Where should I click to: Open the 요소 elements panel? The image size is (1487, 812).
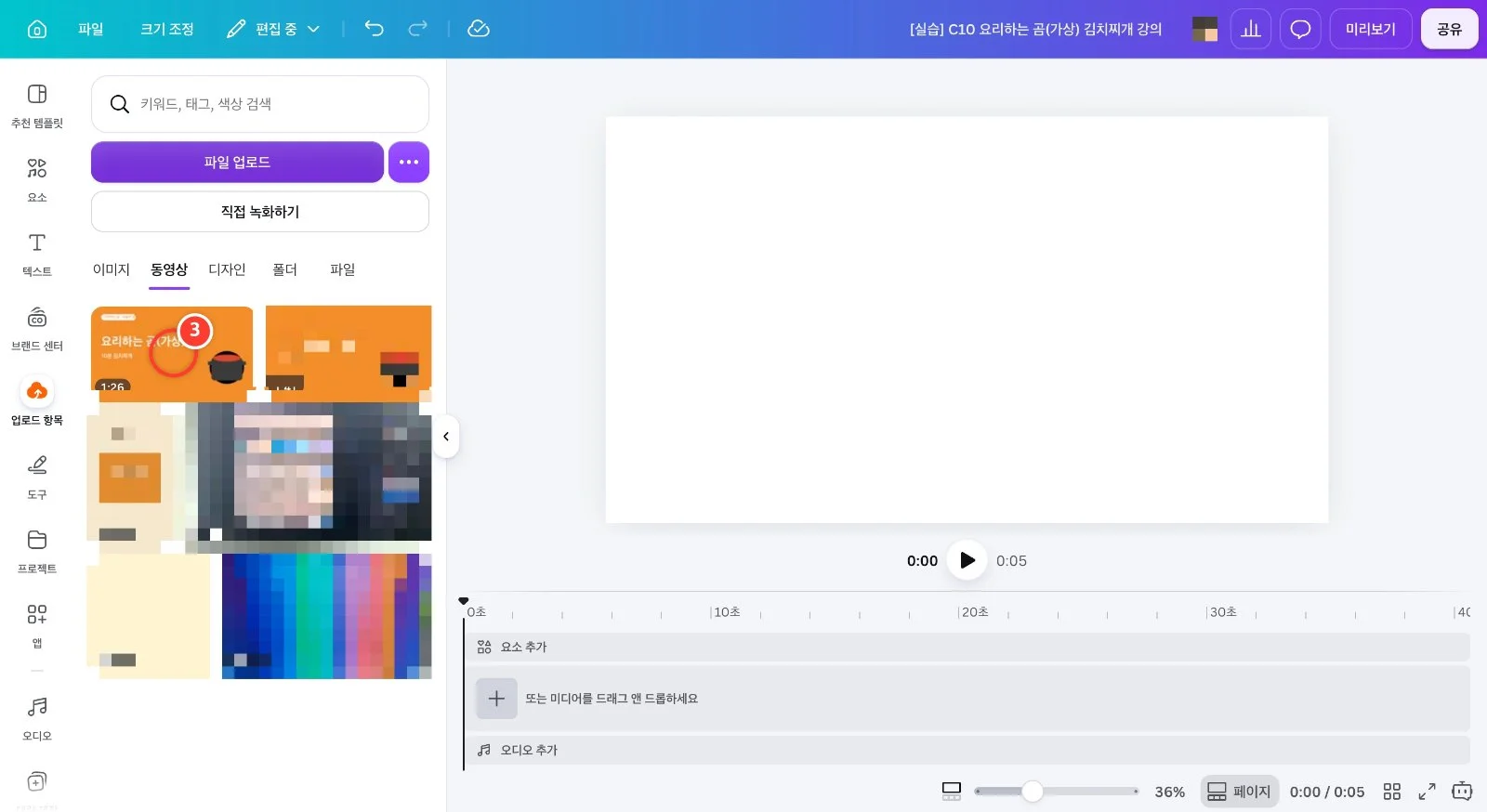(37, 179)
